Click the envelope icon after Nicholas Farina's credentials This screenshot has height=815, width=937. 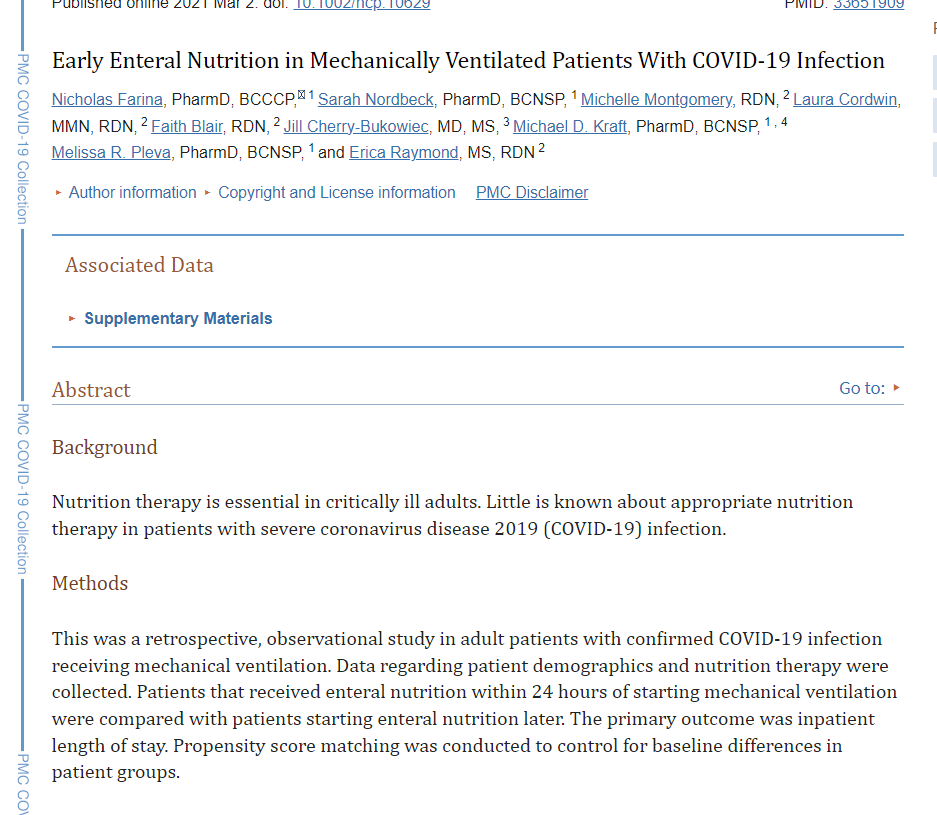301,95
